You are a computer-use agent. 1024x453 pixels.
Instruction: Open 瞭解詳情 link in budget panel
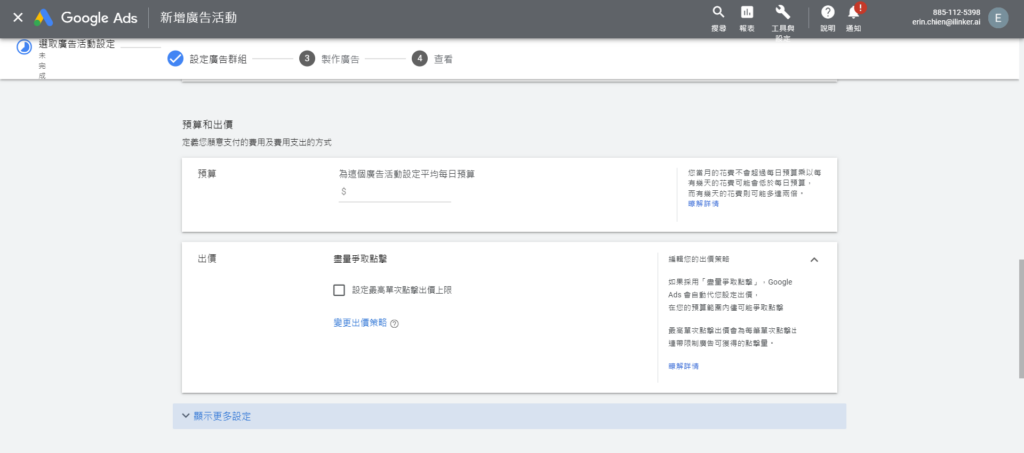[x=703, y=204]
